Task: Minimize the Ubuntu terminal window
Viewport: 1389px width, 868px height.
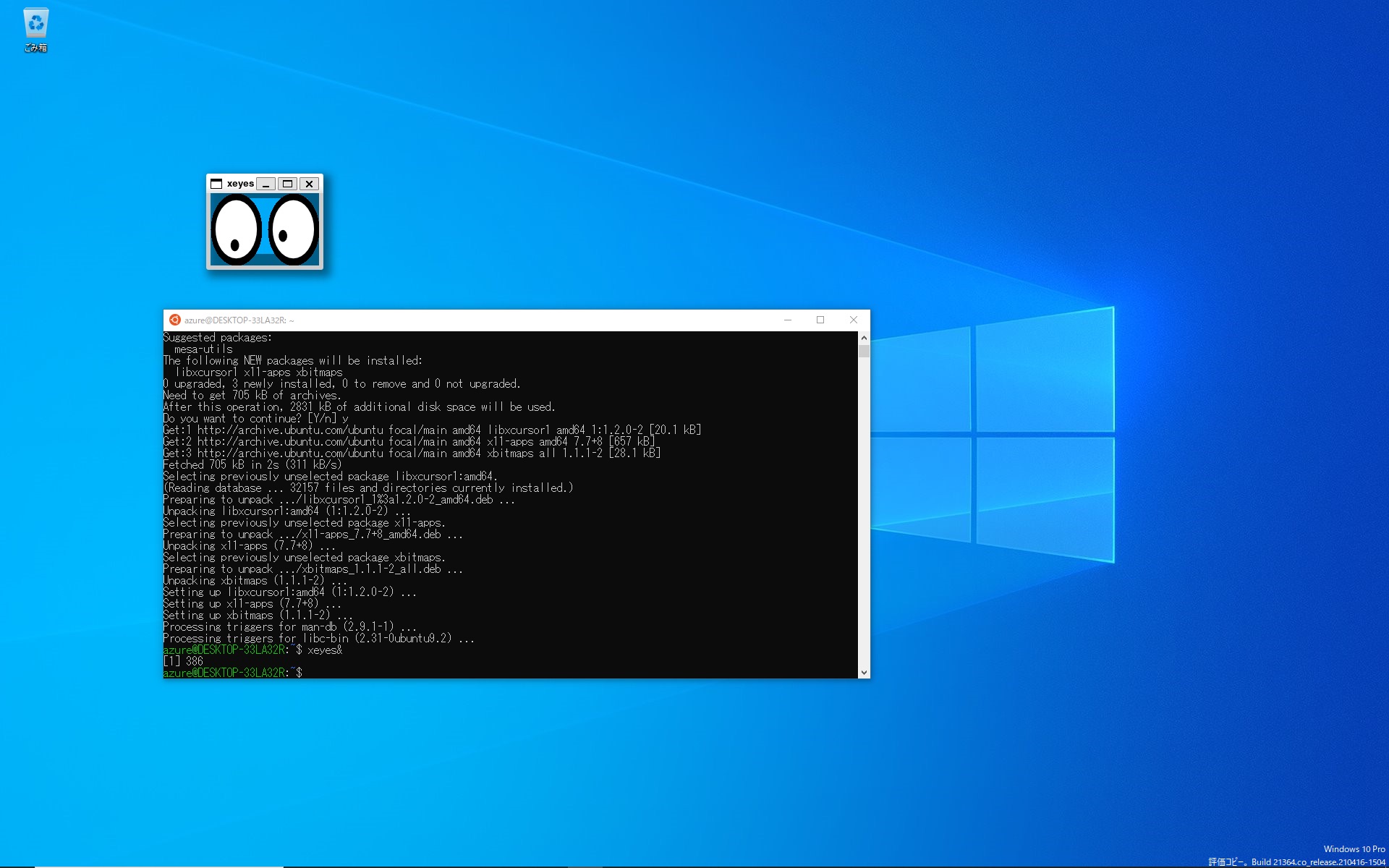Action: [788, 320]
